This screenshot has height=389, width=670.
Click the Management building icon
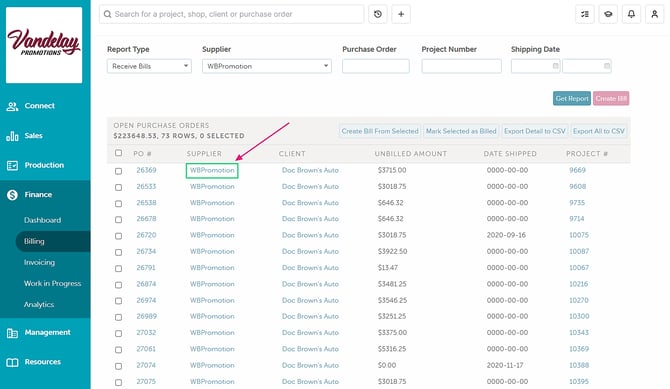point(12,333)
